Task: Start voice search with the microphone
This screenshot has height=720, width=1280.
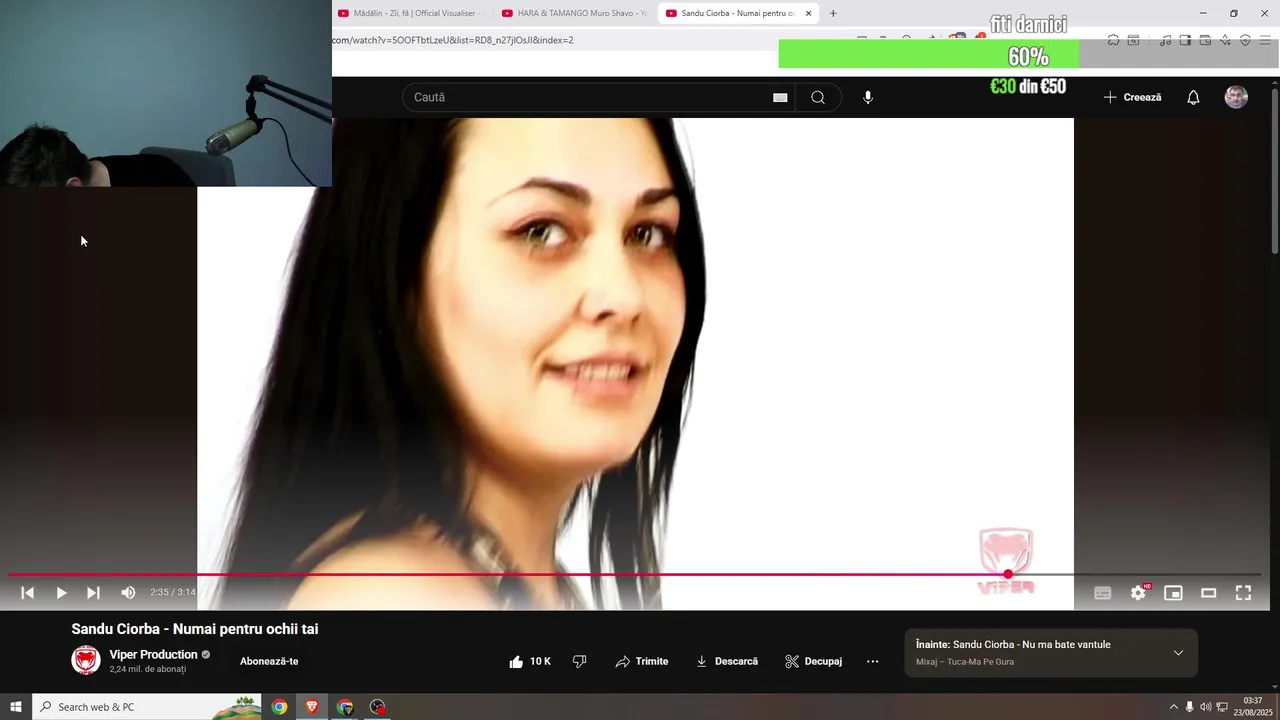Action: coord(868,97)
